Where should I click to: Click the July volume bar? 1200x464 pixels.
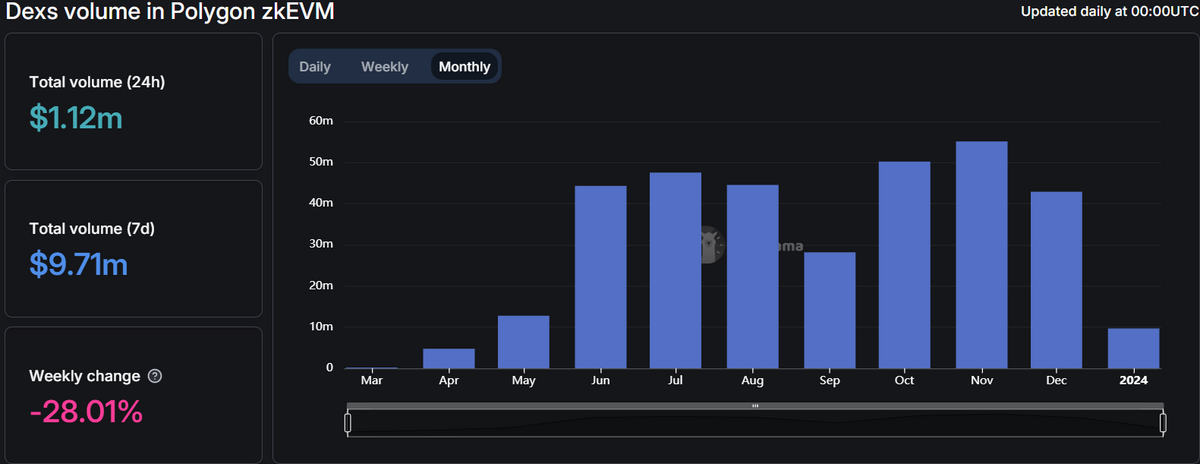coord(675,270)
